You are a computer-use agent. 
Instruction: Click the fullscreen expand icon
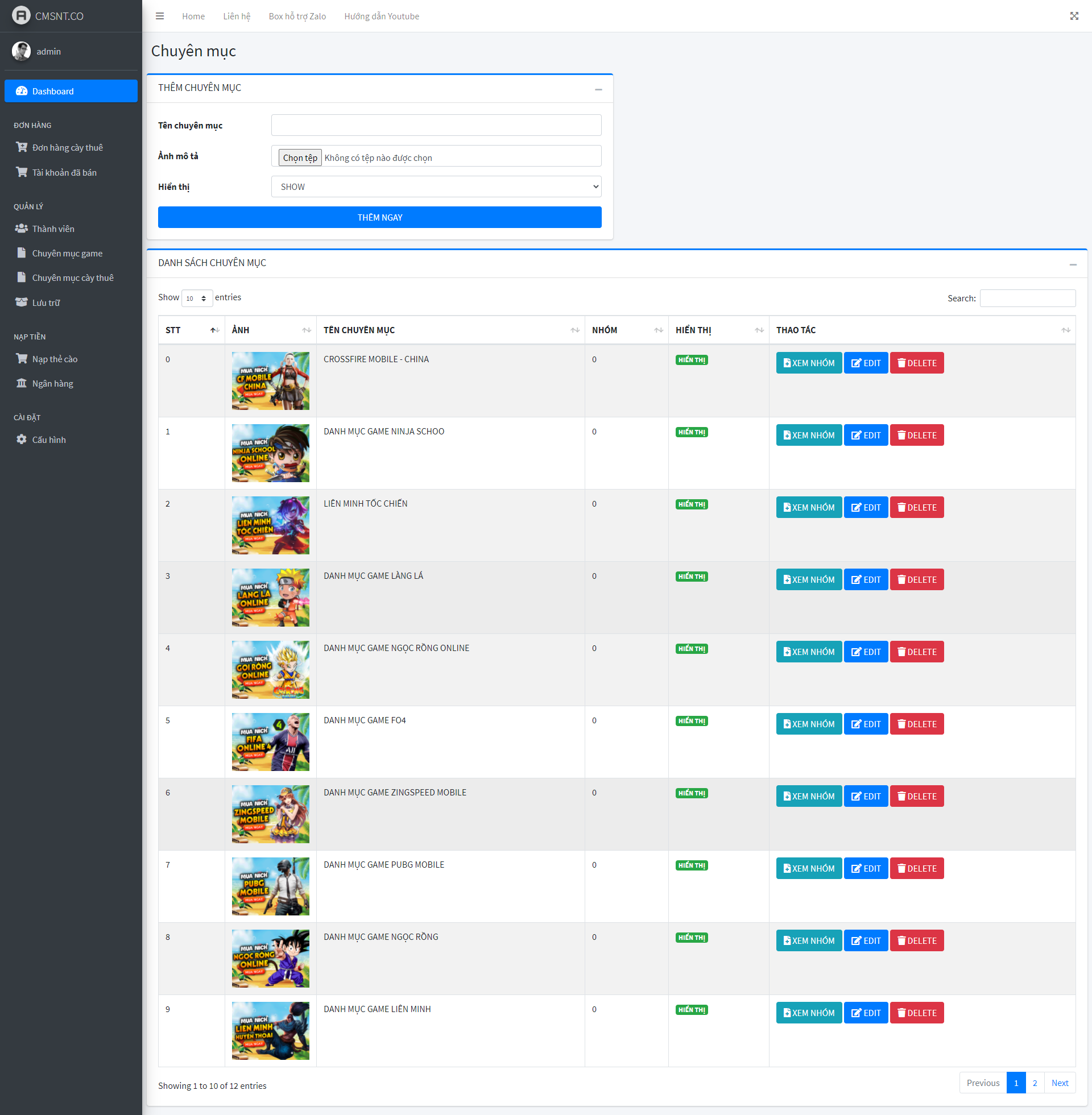pyautogui.click(x=1074, y=16)
